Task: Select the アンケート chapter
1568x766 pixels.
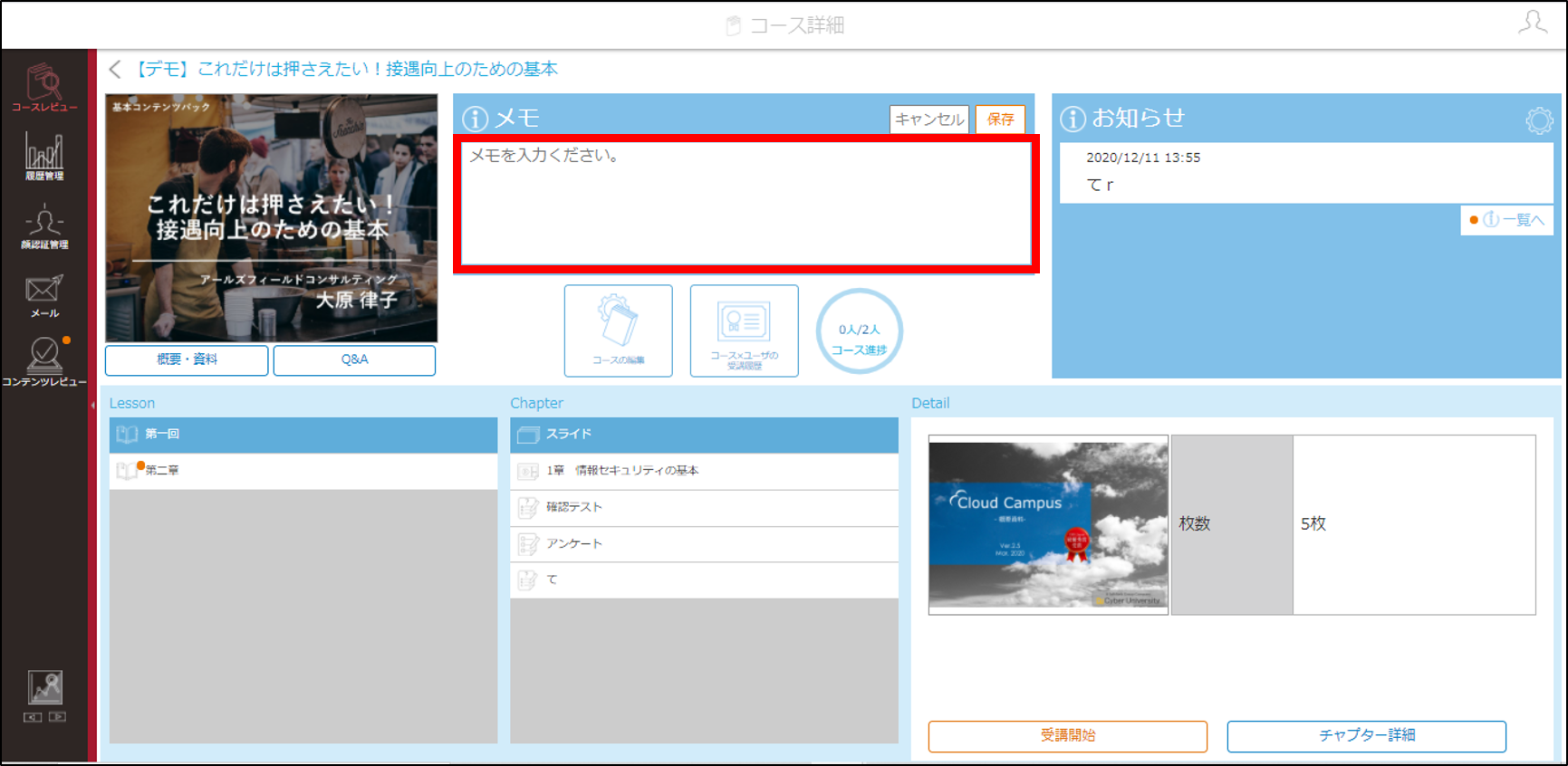Action: click(x=704, y=544)
